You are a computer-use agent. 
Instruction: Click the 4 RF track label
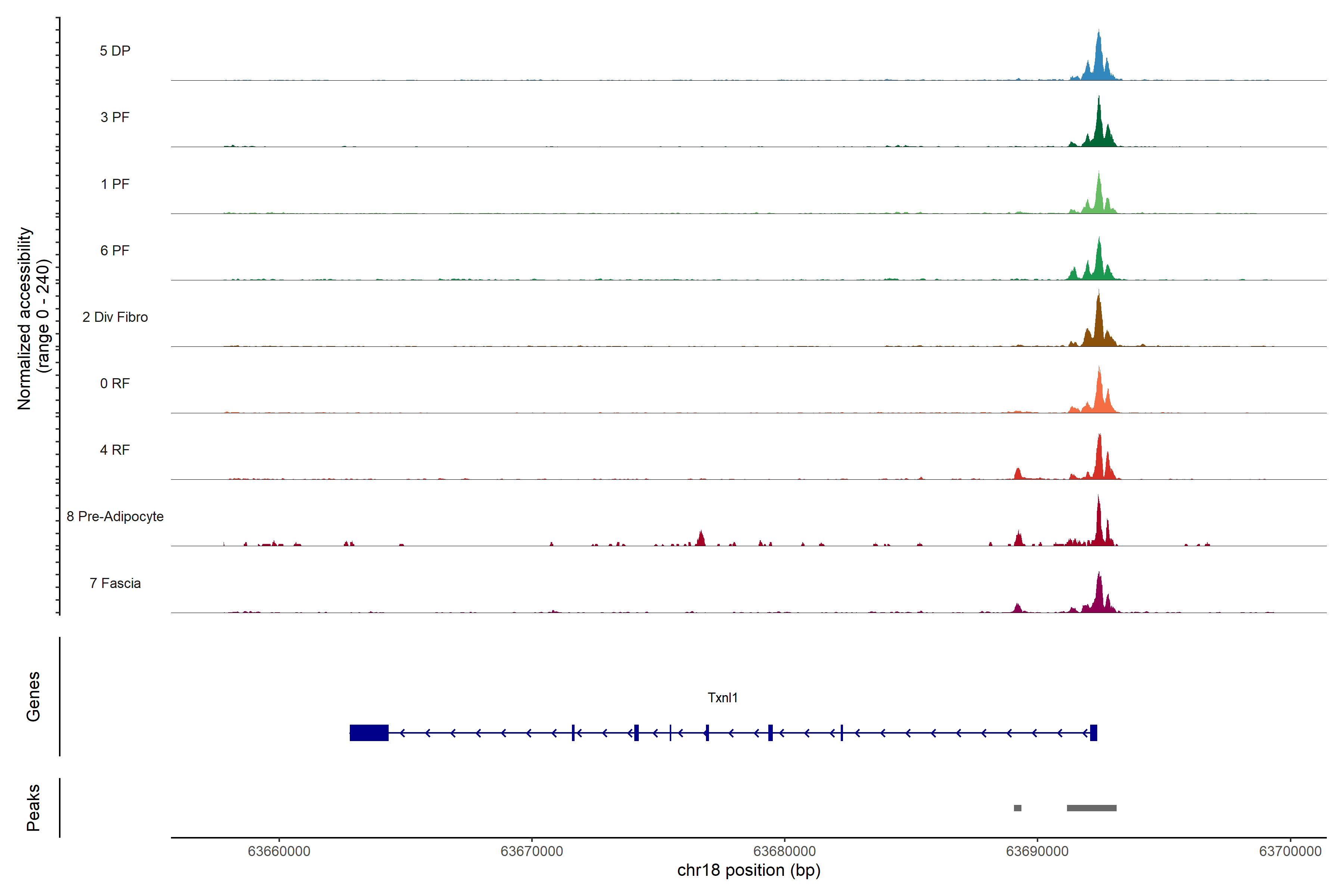[115, 450]
